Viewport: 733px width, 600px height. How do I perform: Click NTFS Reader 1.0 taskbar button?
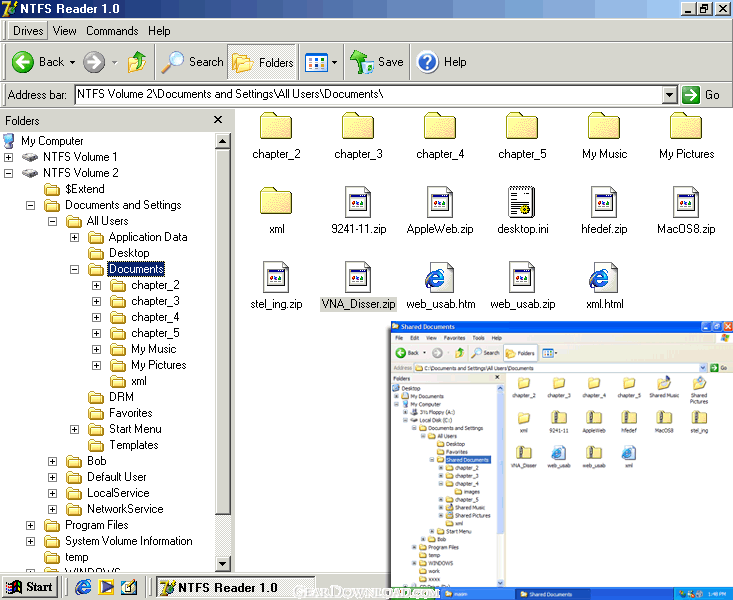click(x=236, y=587)
